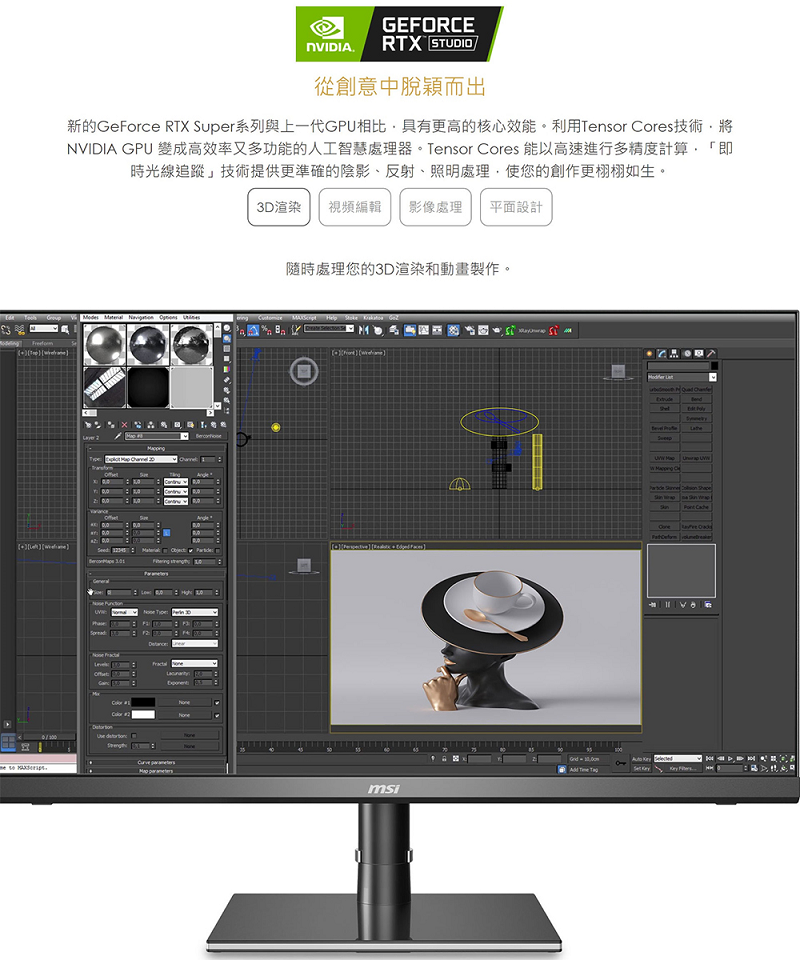
Task: Open the Selected key filter dropdown
Action: pyautogui.click(x=678, y=759)
